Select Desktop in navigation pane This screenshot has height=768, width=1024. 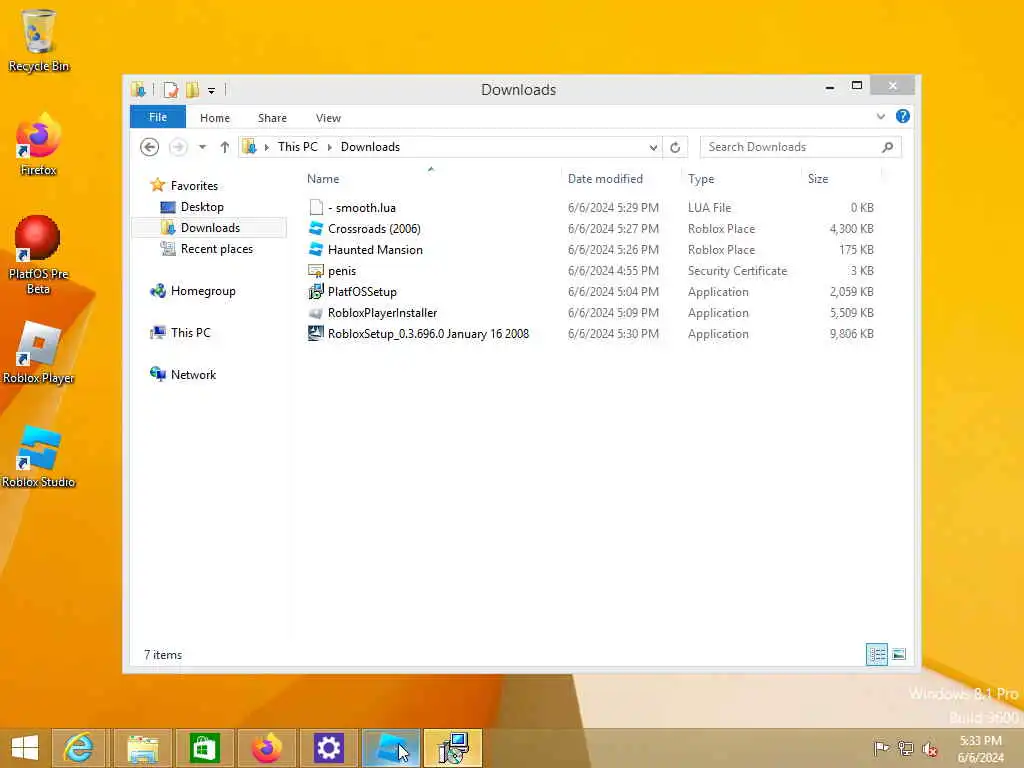[202, 206]
